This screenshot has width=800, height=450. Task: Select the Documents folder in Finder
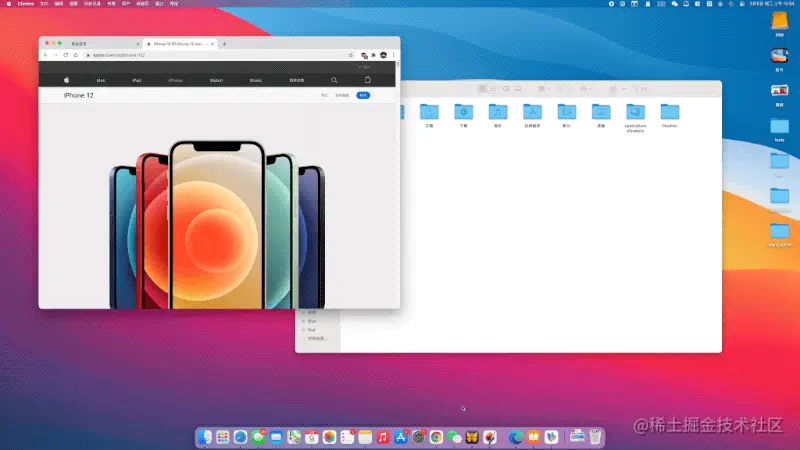tap(429, 115)
